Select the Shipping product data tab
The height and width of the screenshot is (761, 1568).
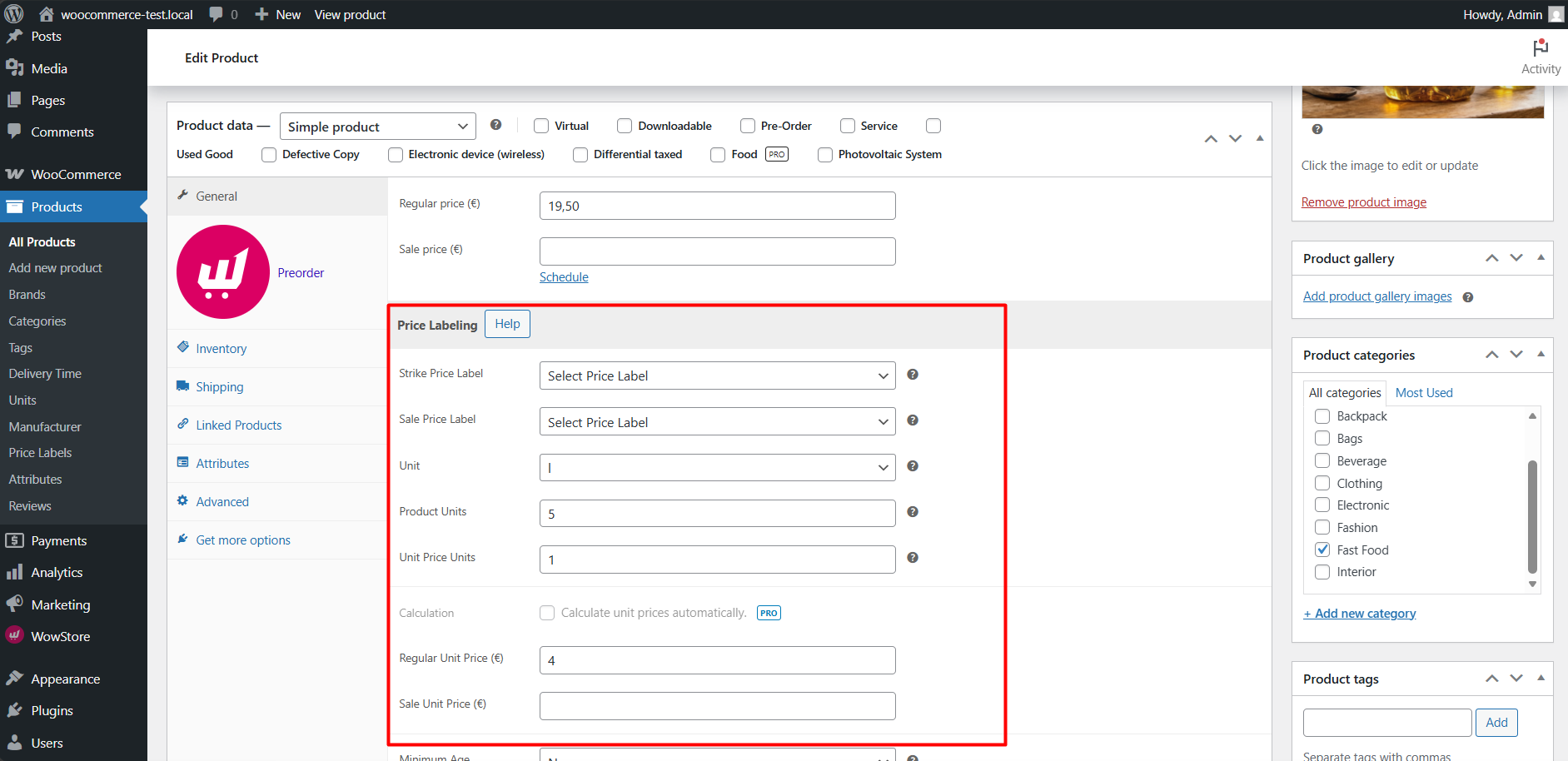click(219, 386)
